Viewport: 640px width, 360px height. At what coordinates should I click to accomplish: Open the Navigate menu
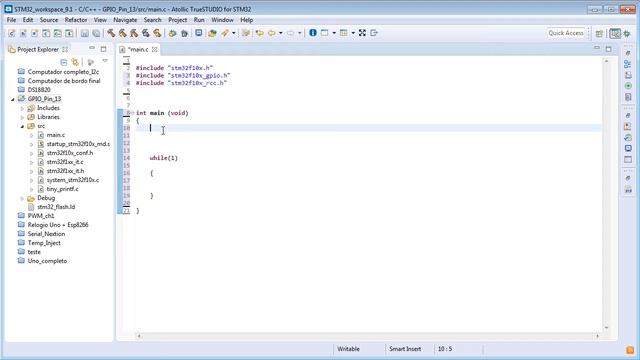tap(125, 20)
